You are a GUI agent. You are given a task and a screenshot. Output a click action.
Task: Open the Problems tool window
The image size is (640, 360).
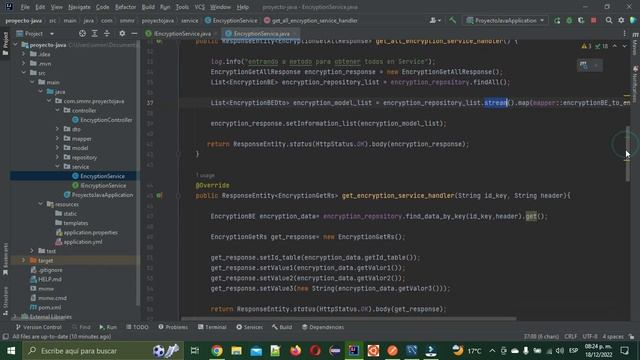(x=173, y=327)
